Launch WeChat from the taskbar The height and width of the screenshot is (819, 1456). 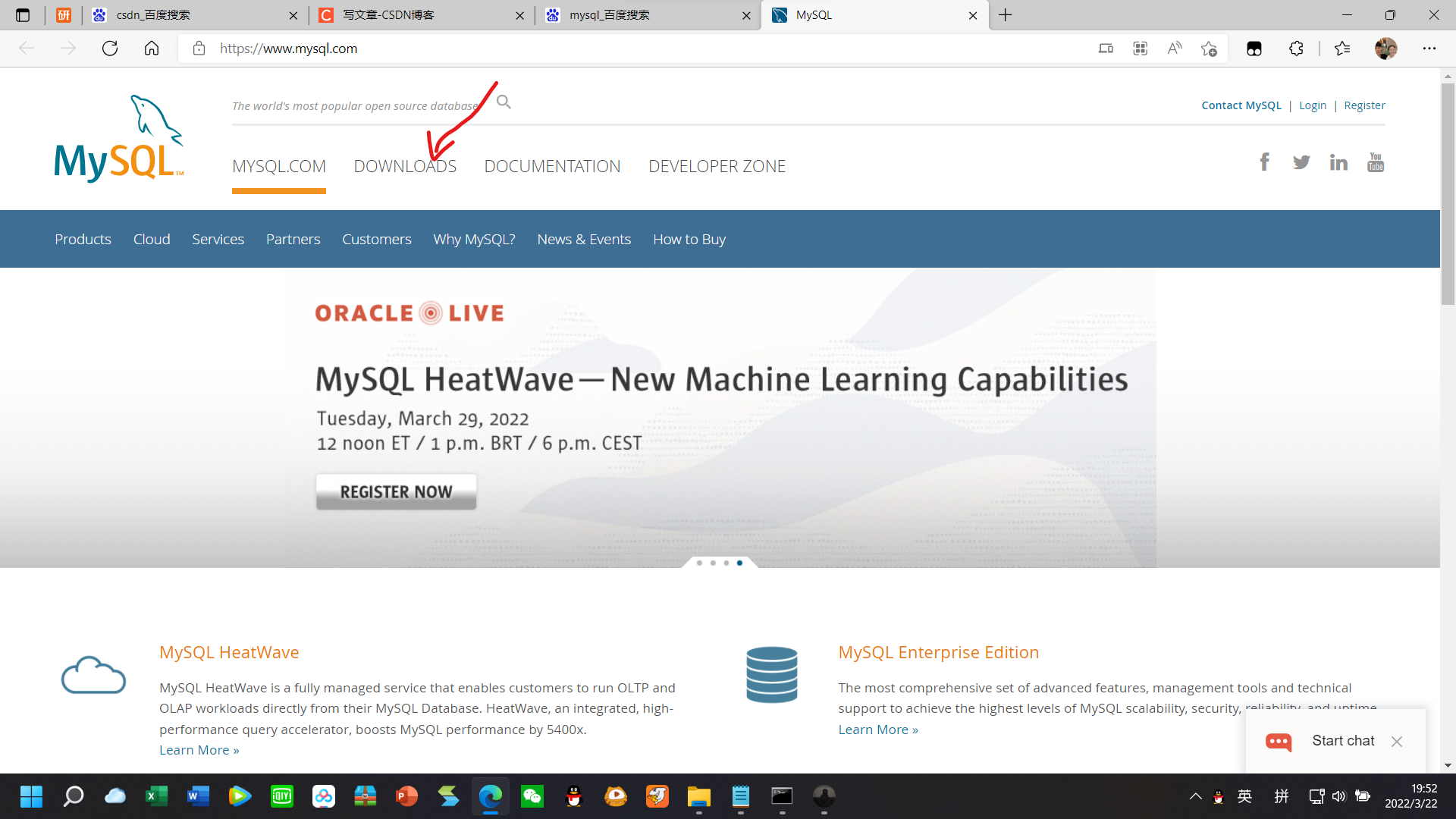532,797
